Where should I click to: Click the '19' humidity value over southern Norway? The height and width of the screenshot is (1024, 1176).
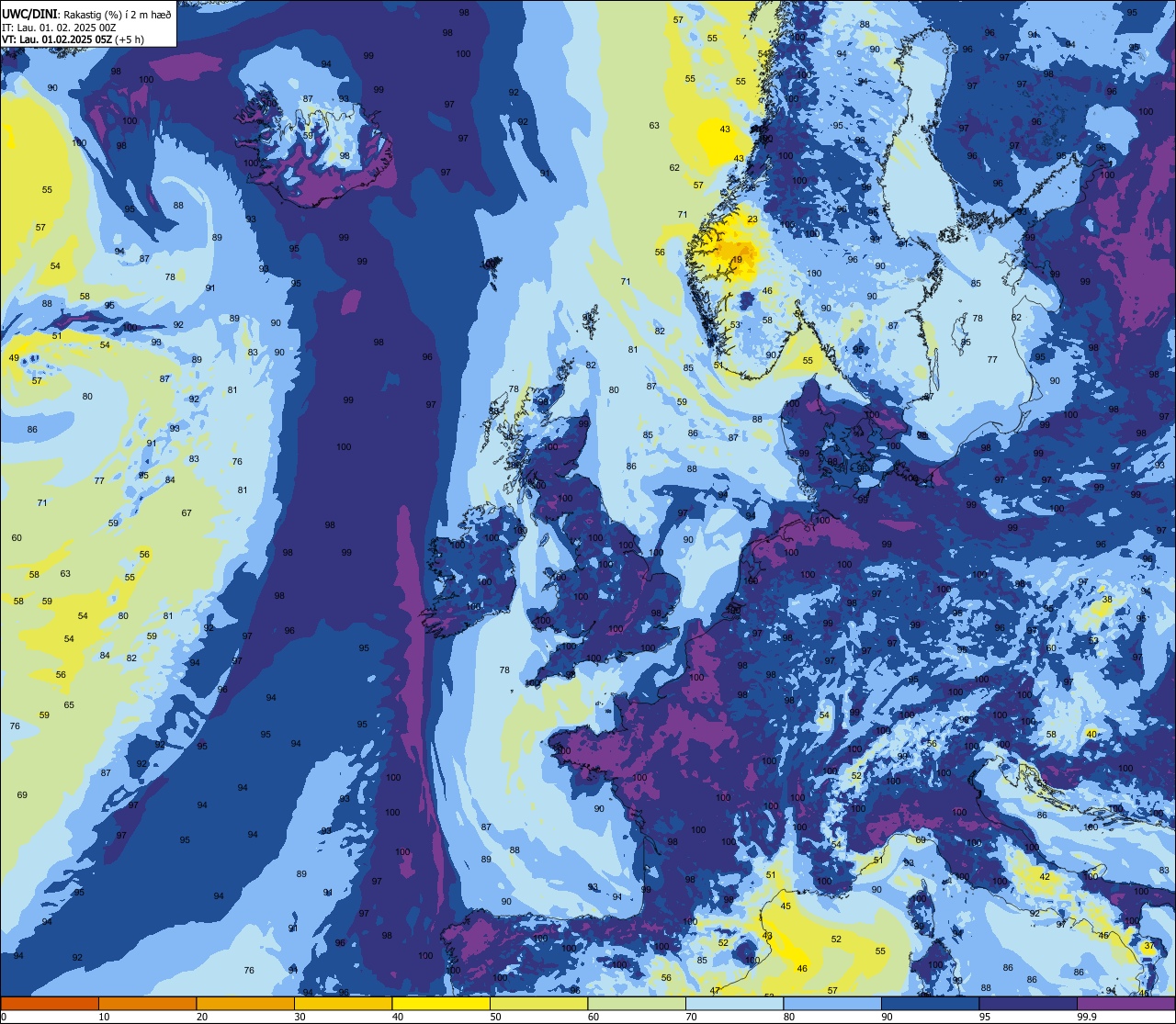point(737,260)
